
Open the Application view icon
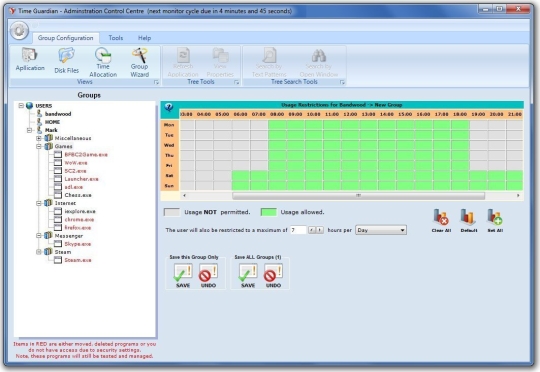pyautogui.click(x=30, y=59)
